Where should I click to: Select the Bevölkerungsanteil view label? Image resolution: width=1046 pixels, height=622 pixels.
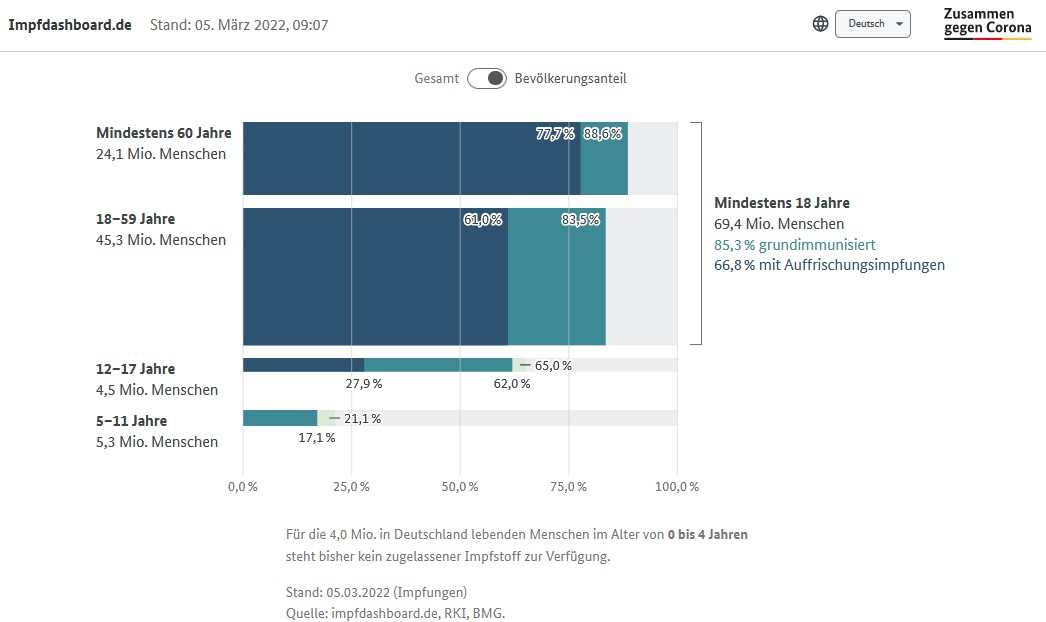coord(570,78)
